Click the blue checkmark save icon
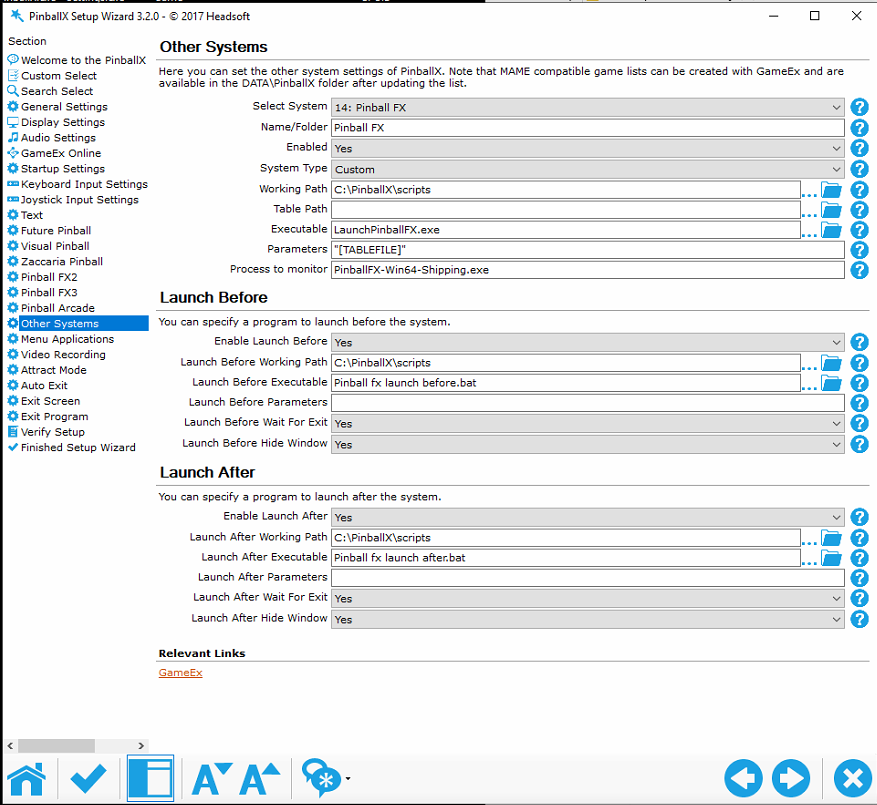The height and width of the screenshot is (805, 877). (x=88, y=778)
